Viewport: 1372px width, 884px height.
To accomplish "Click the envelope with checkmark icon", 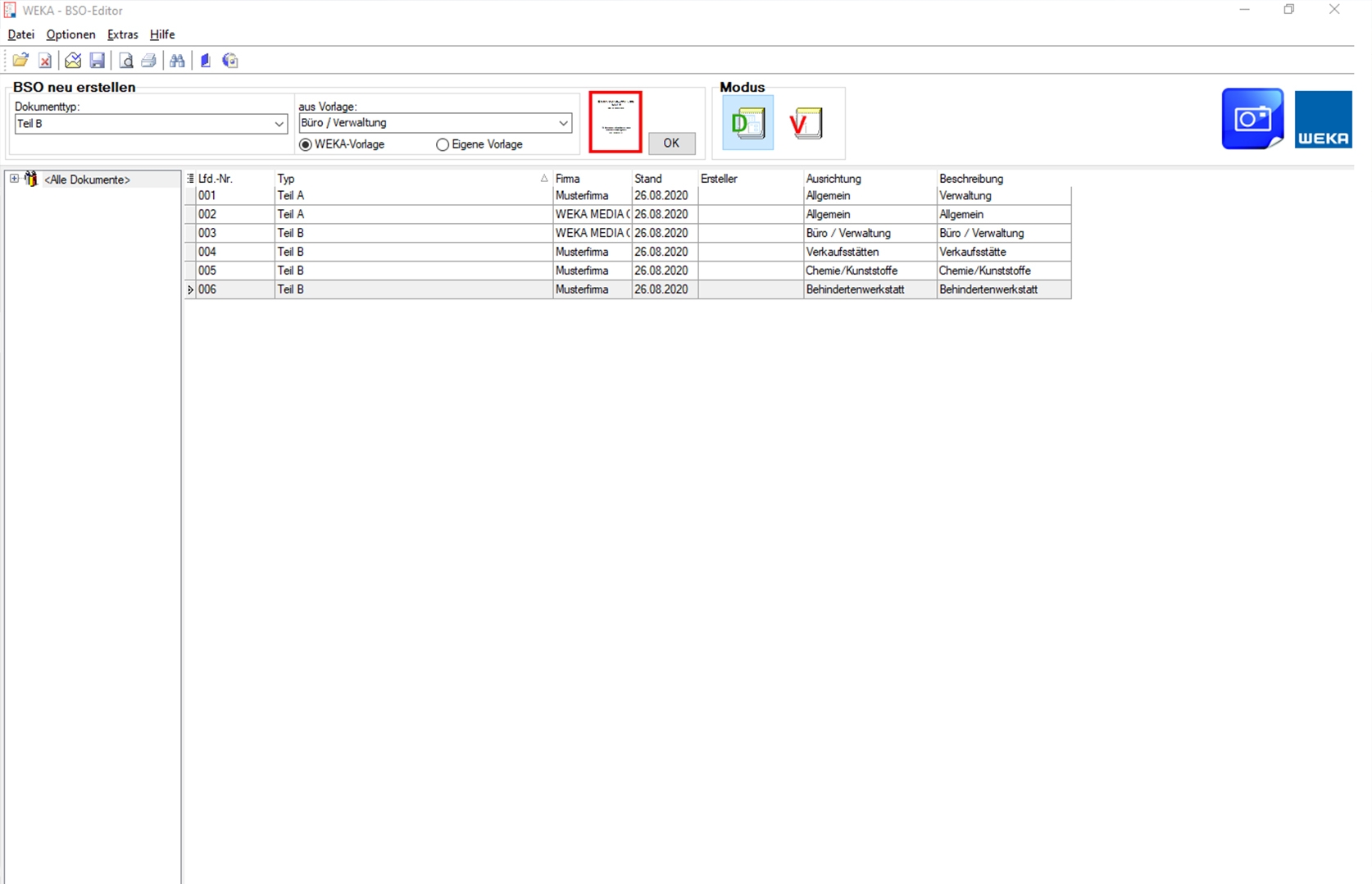I will click(73, 61).
